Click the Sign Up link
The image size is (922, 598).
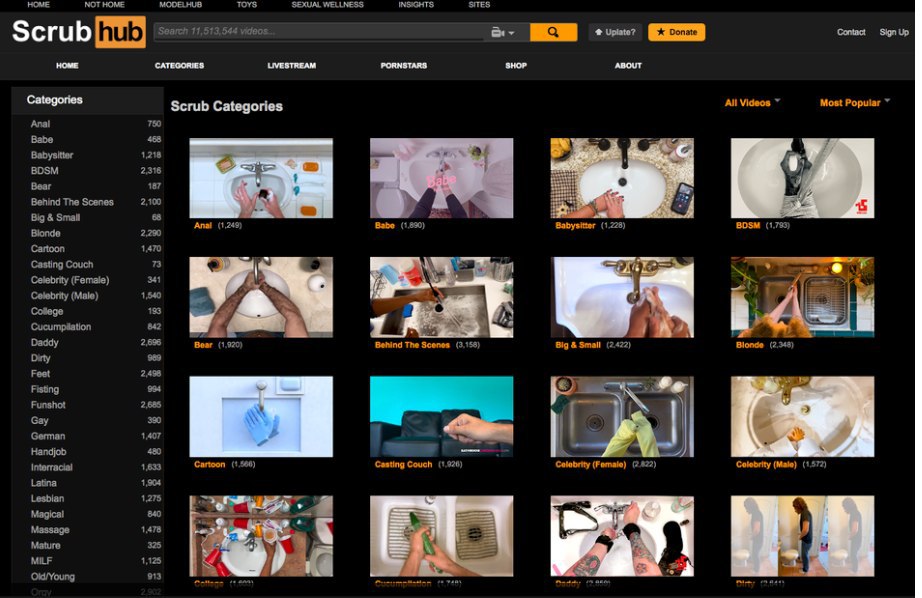tap(894, 32)
